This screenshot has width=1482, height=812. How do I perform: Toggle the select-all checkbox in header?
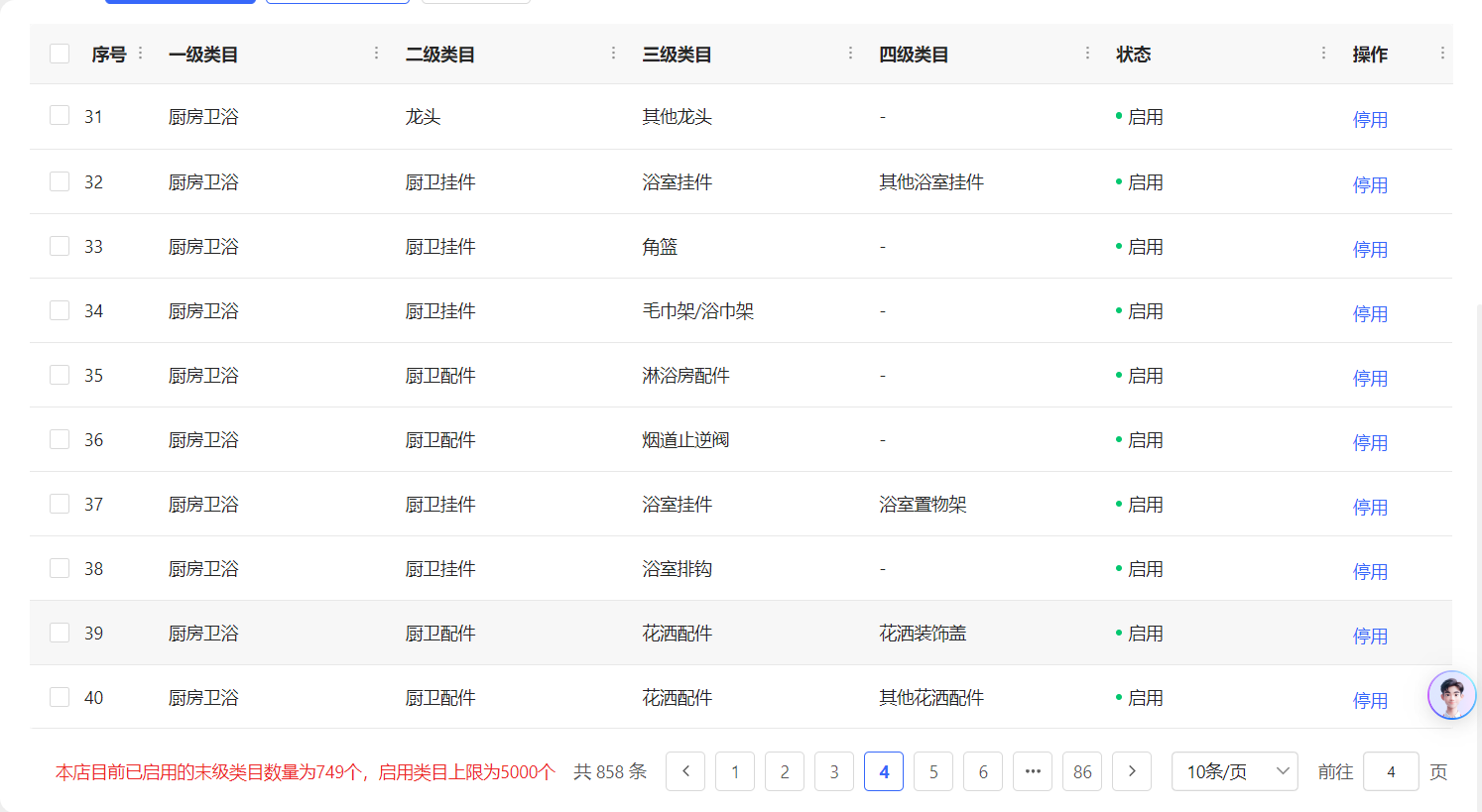pos(60,54)
